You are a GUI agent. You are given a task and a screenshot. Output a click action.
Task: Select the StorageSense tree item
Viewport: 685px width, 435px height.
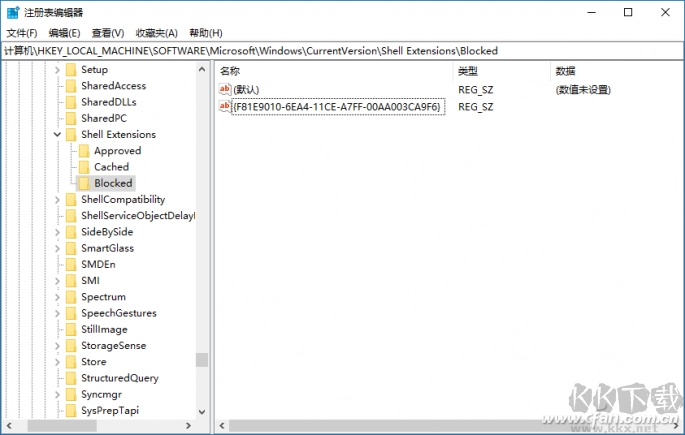coord(113,345)
